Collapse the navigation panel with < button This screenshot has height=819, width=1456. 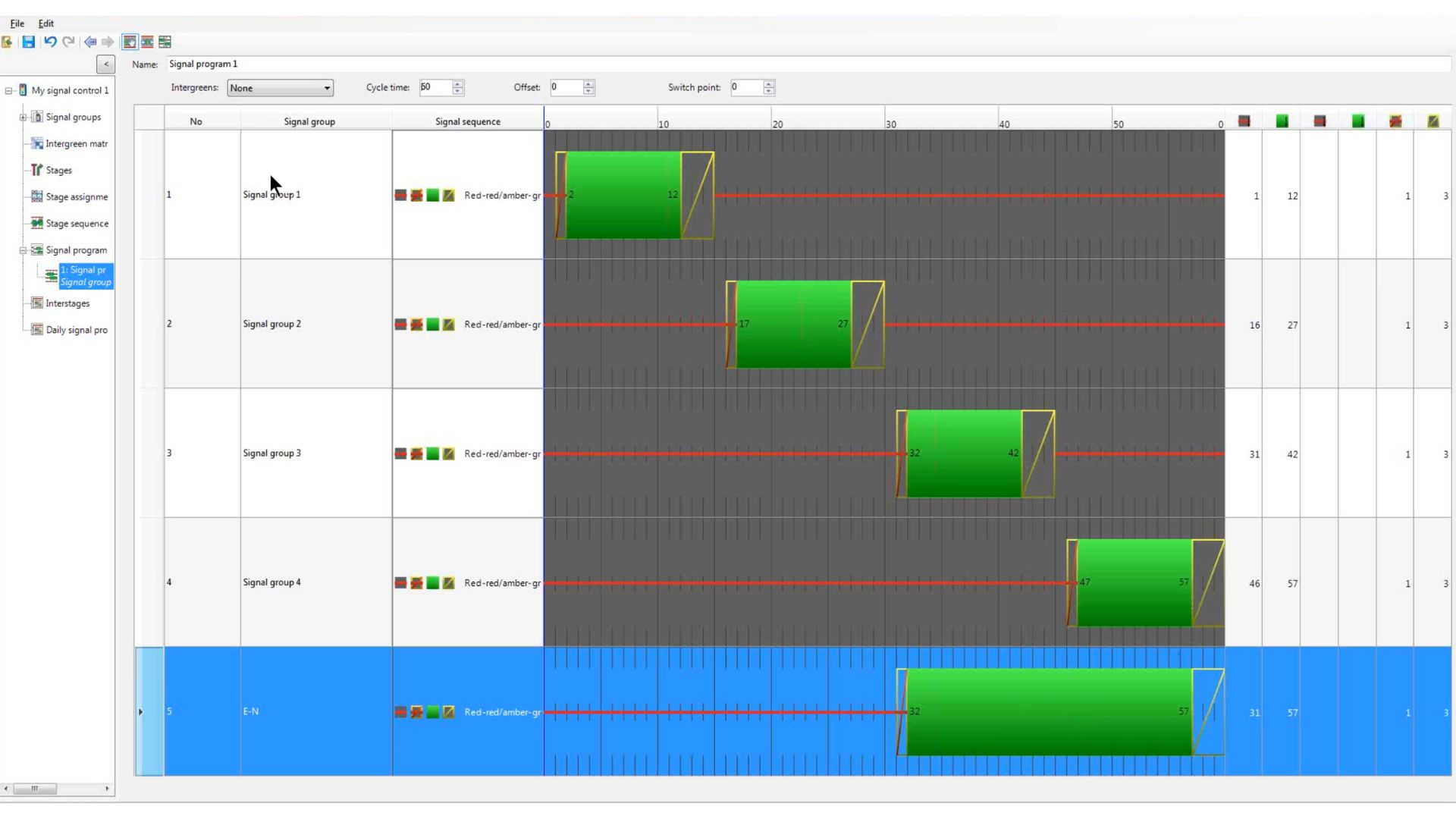[x=105, y=64]
